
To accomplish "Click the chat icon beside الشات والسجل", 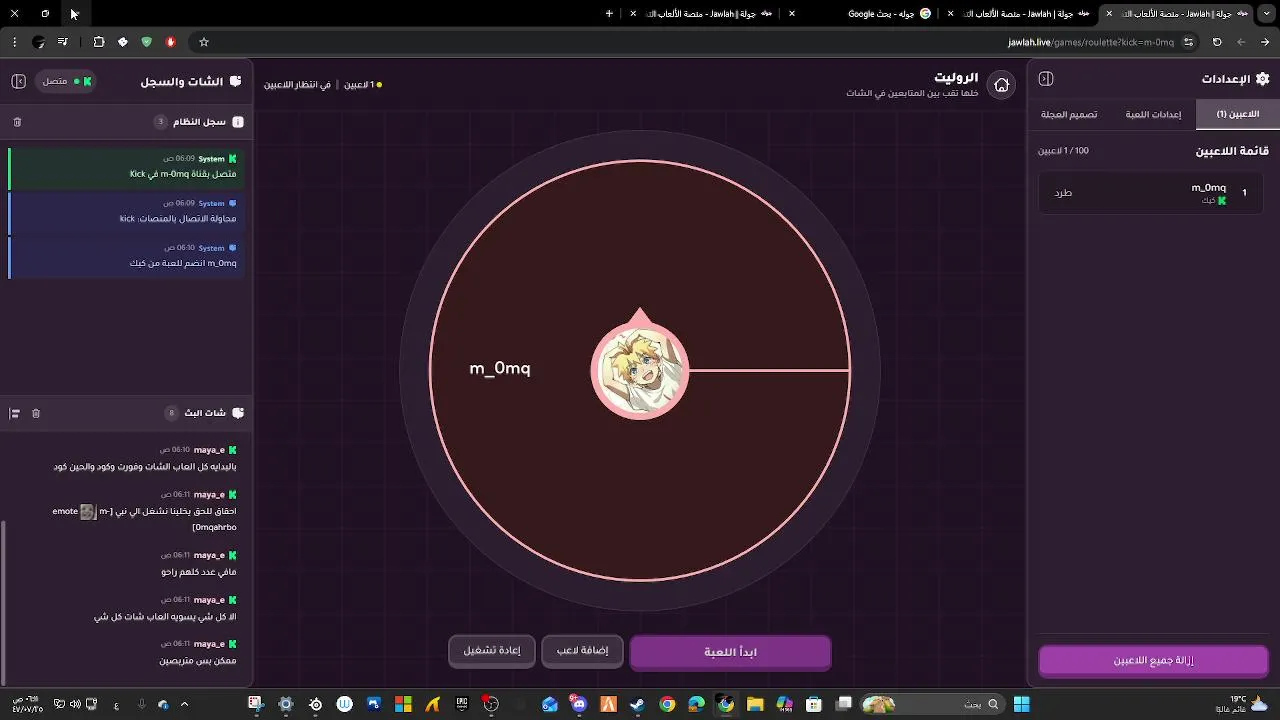I will click(x=236, y=81).
